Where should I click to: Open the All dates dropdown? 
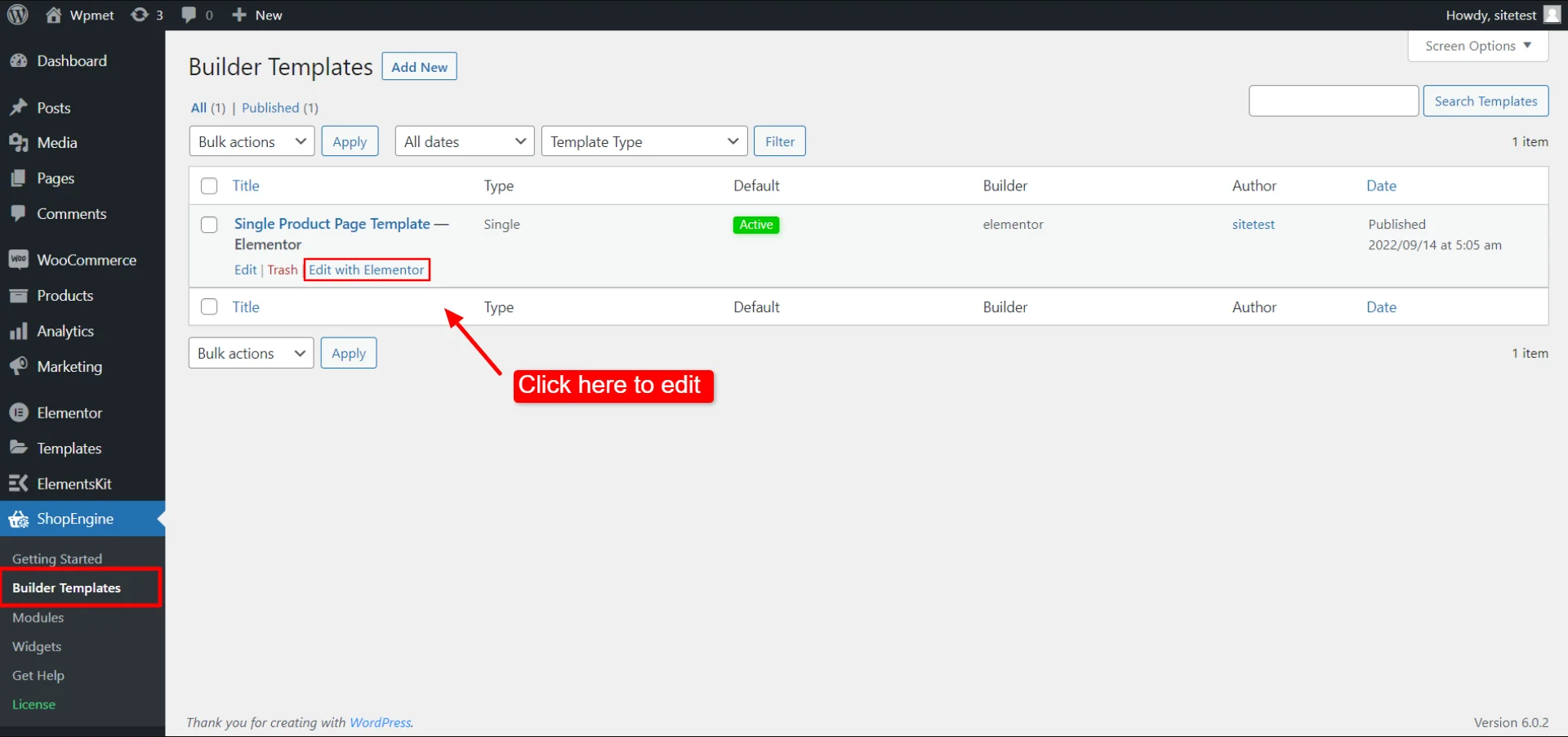click(465, 141)
